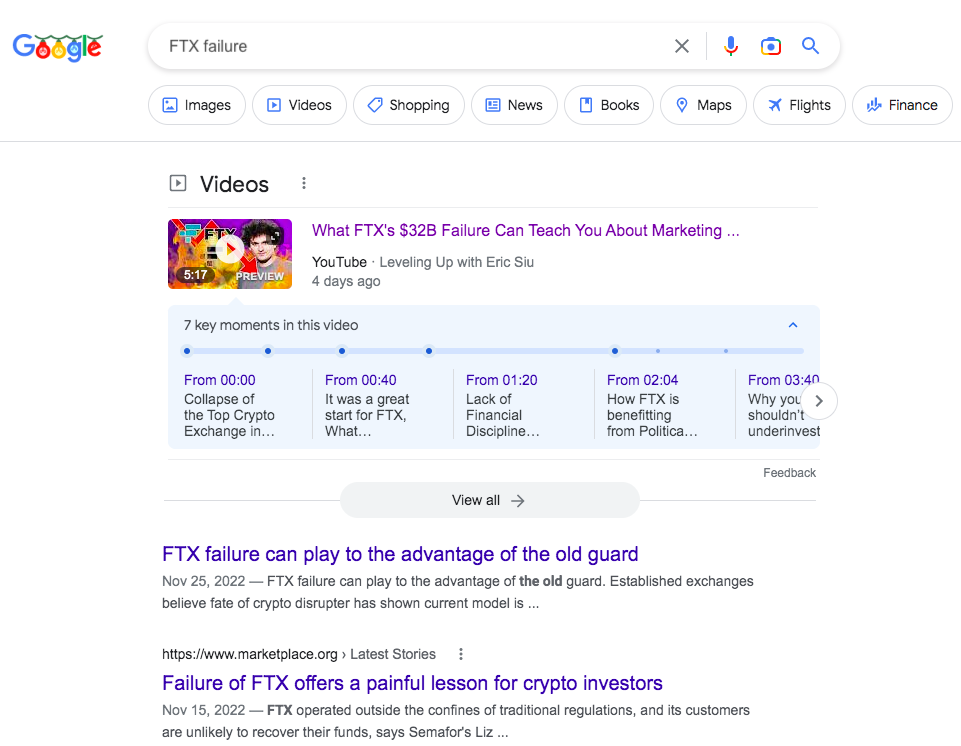
Task: Start voice search with the microphone icon
Action: [x=731, y=46]
